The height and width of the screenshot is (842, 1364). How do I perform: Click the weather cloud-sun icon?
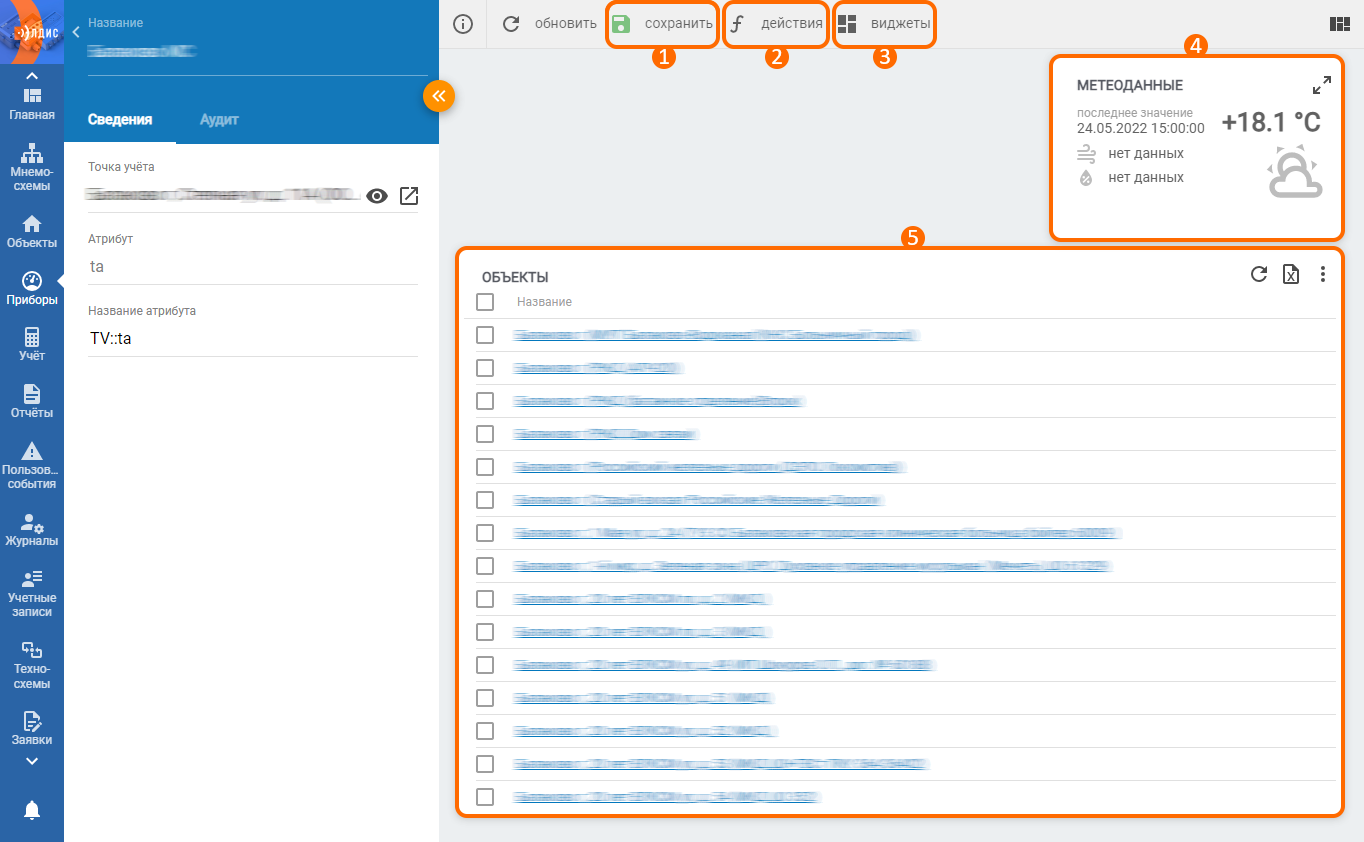click(1295, 172)
